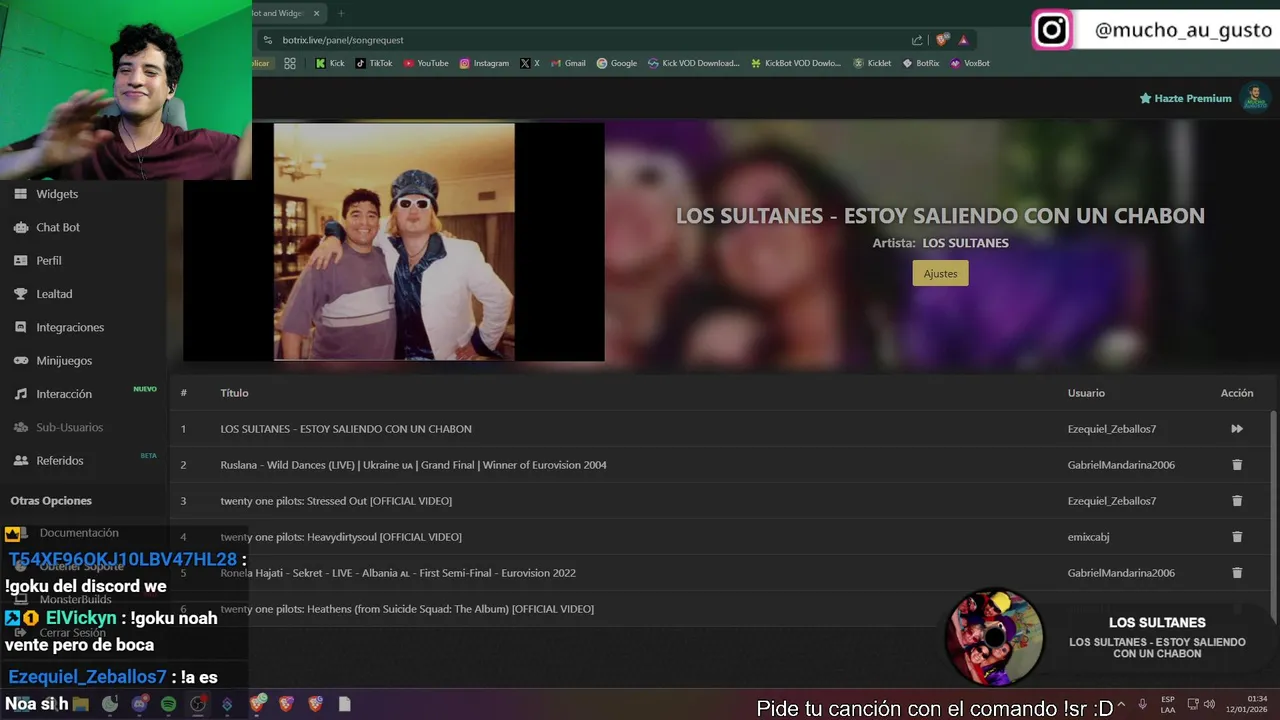Open the Kick bookmark
This screenshot has height=720, width=1280.
329,63
